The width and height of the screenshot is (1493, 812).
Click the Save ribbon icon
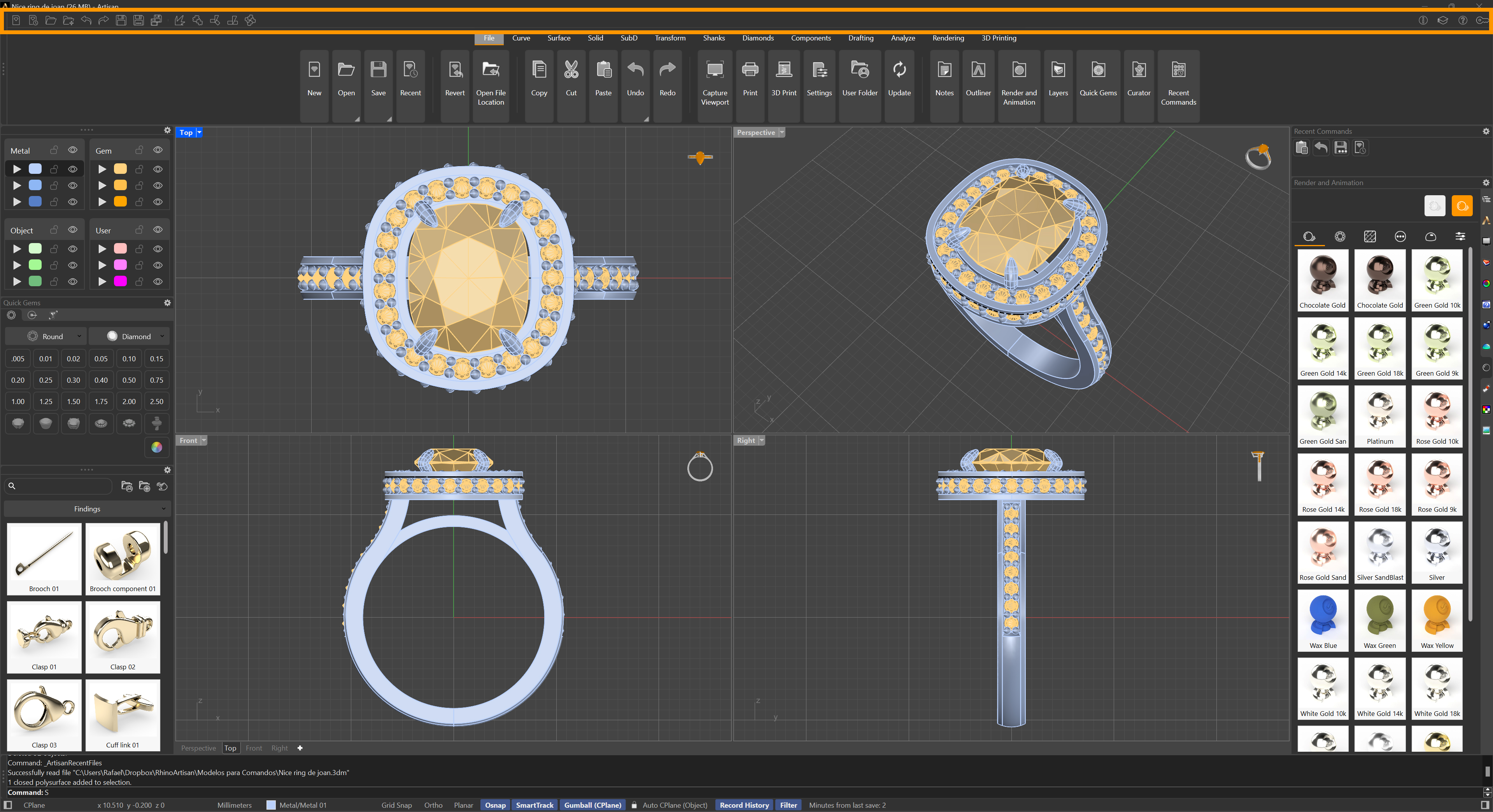[379, 70]
